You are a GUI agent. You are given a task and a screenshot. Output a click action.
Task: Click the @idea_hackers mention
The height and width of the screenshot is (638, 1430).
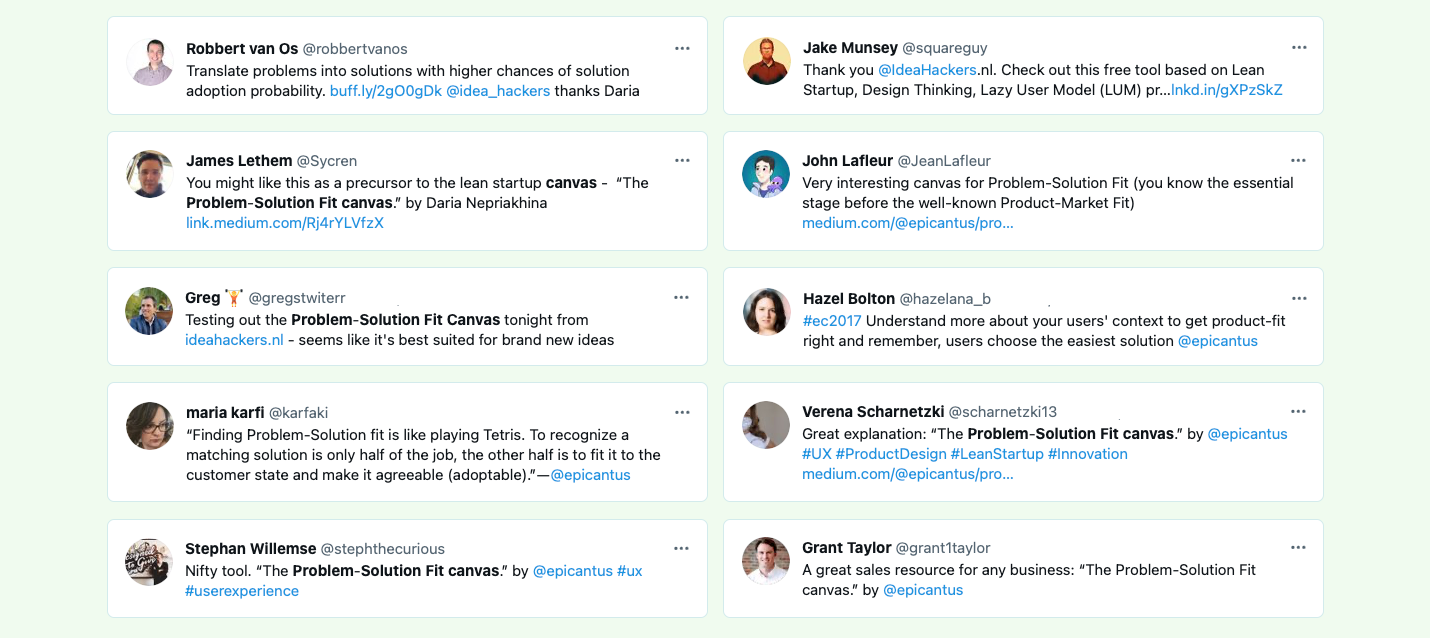(498, 91)
